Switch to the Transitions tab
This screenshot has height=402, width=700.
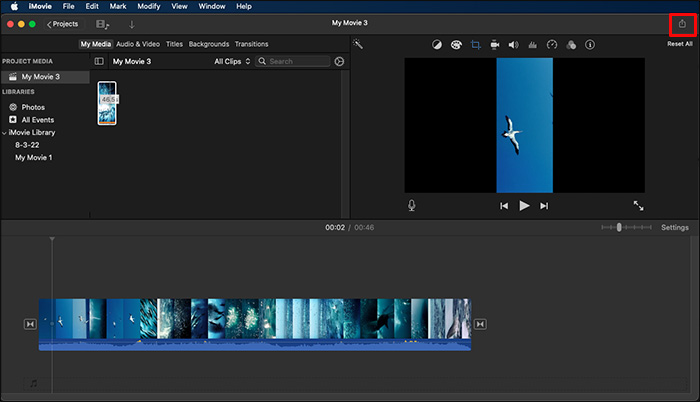(x=251, y=44)
